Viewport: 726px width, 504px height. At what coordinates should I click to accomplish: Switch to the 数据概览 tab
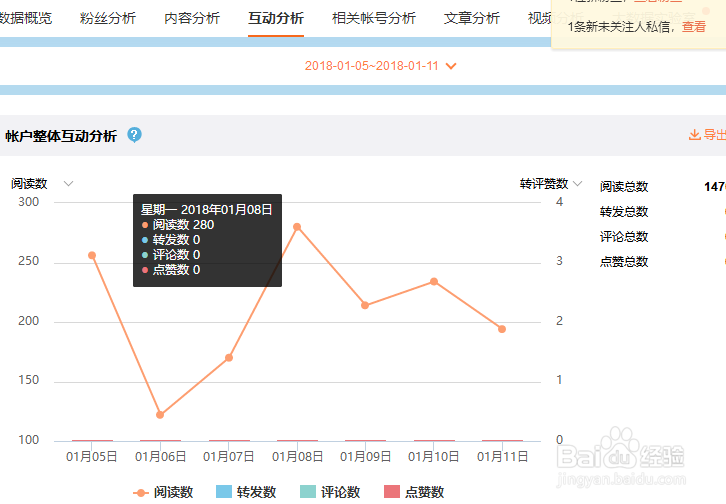click(x=26, y=18)
